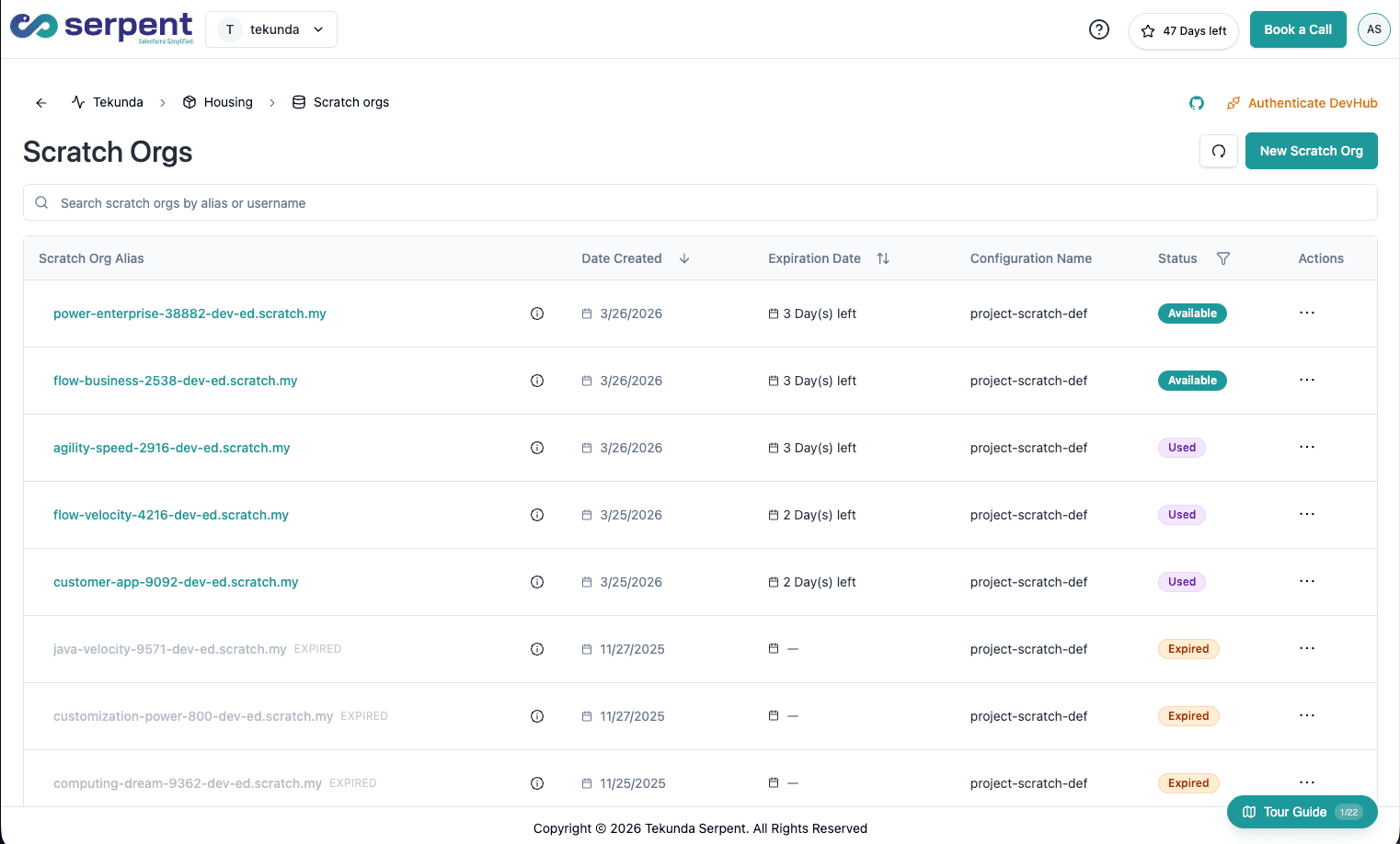Click the back arrow in breadcrumb
The image size is (1400, 844).
(41, 103)
